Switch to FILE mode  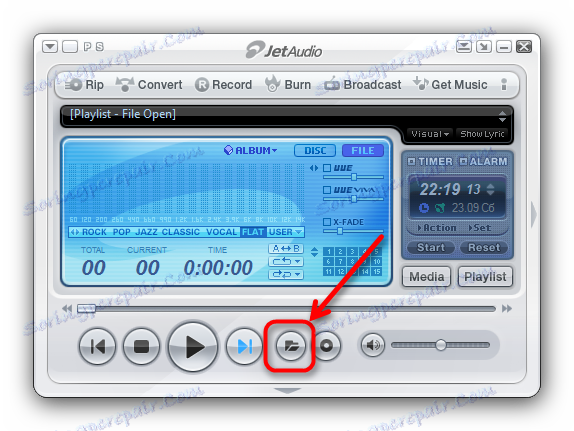[x=363, y=151]
